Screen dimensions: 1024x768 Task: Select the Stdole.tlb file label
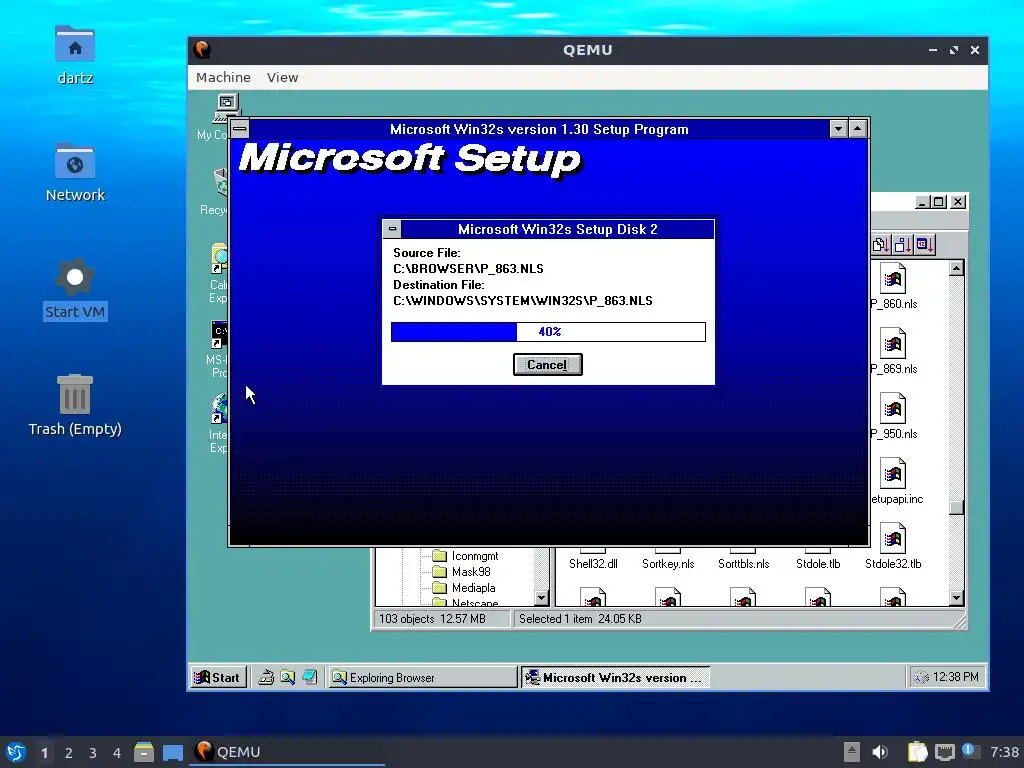pos(818,564)
